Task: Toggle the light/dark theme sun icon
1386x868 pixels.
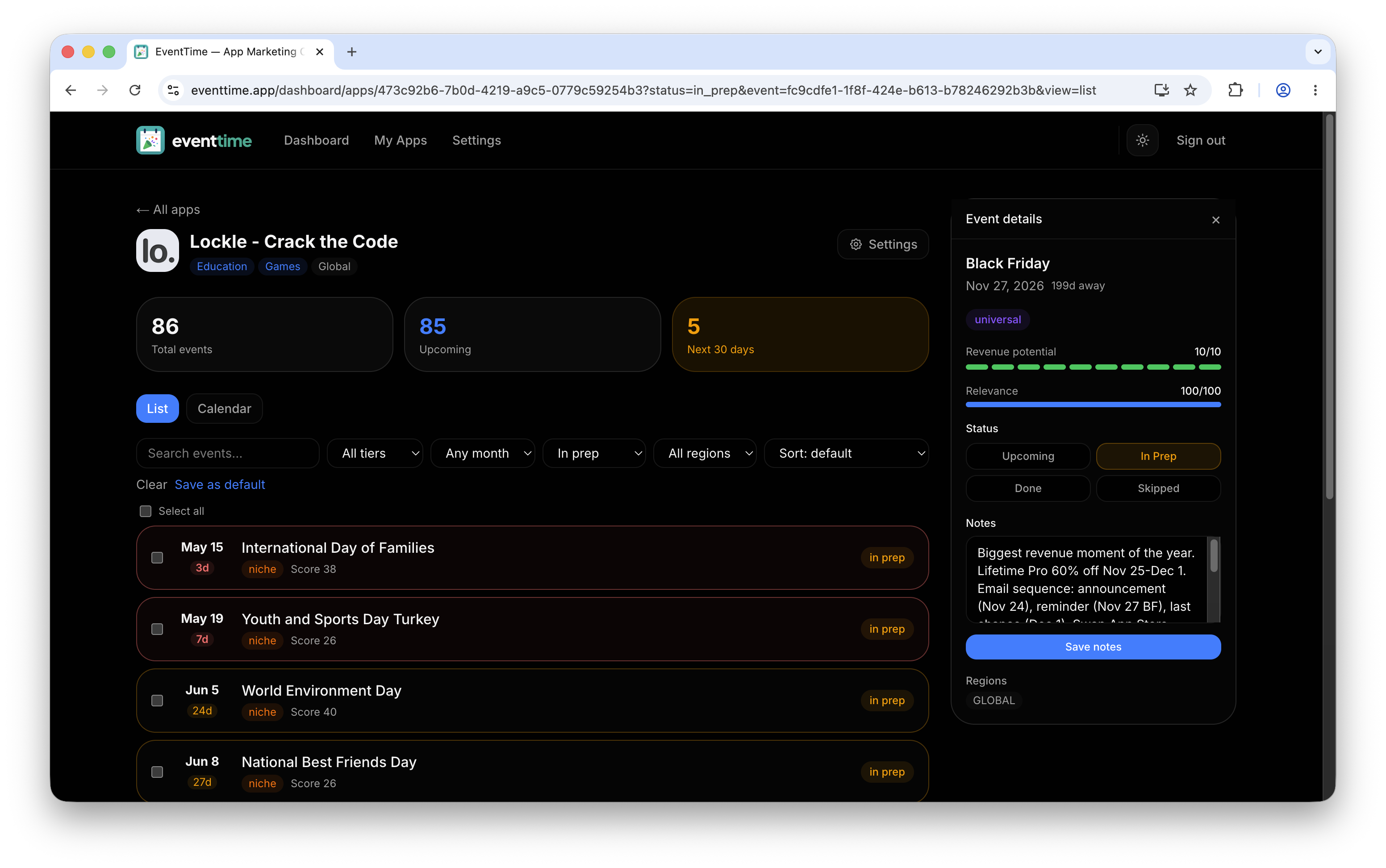Action: [x=1142, y=140]
